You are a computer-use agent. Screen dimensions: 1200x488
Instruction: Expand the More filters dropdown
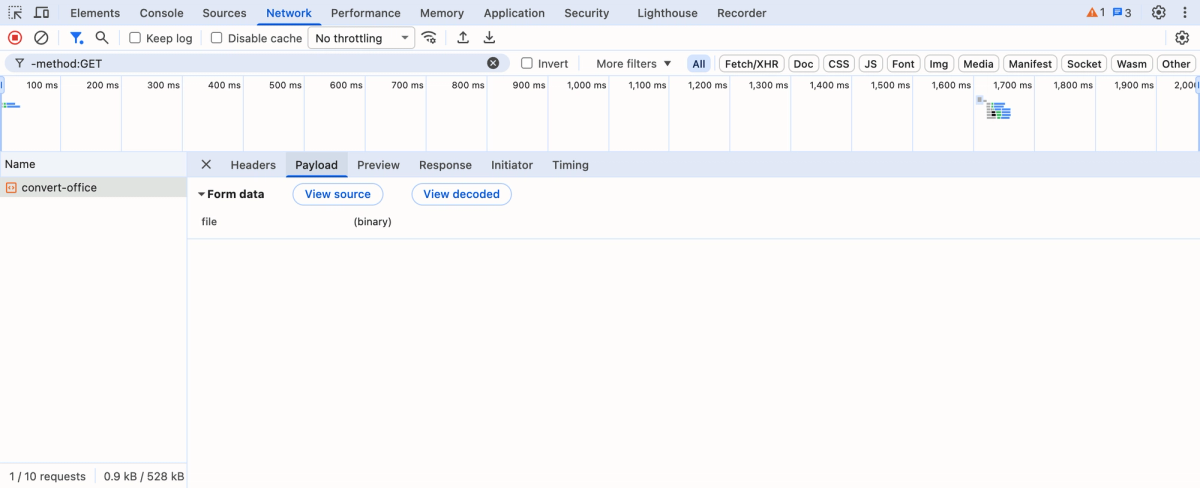coord(634,63)
